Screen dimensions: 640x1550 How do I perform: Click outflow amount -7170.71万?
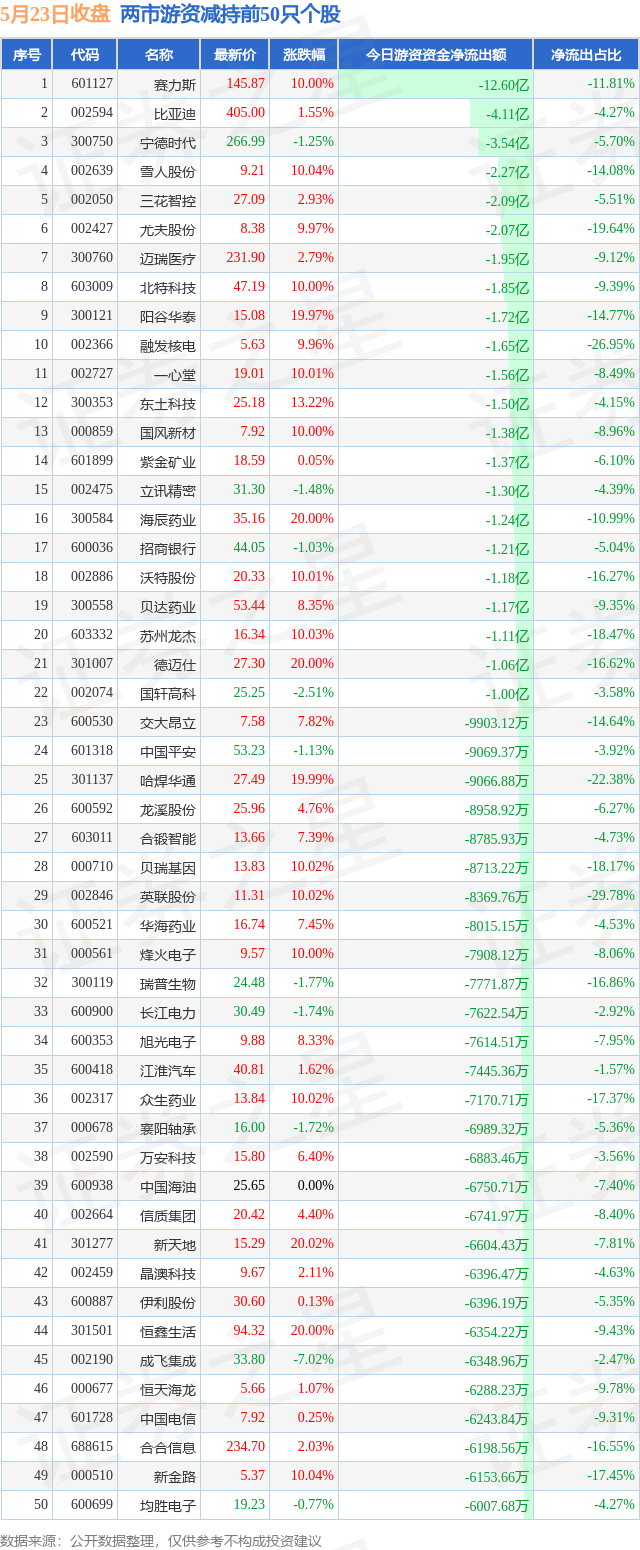[x=497, y=1099]
